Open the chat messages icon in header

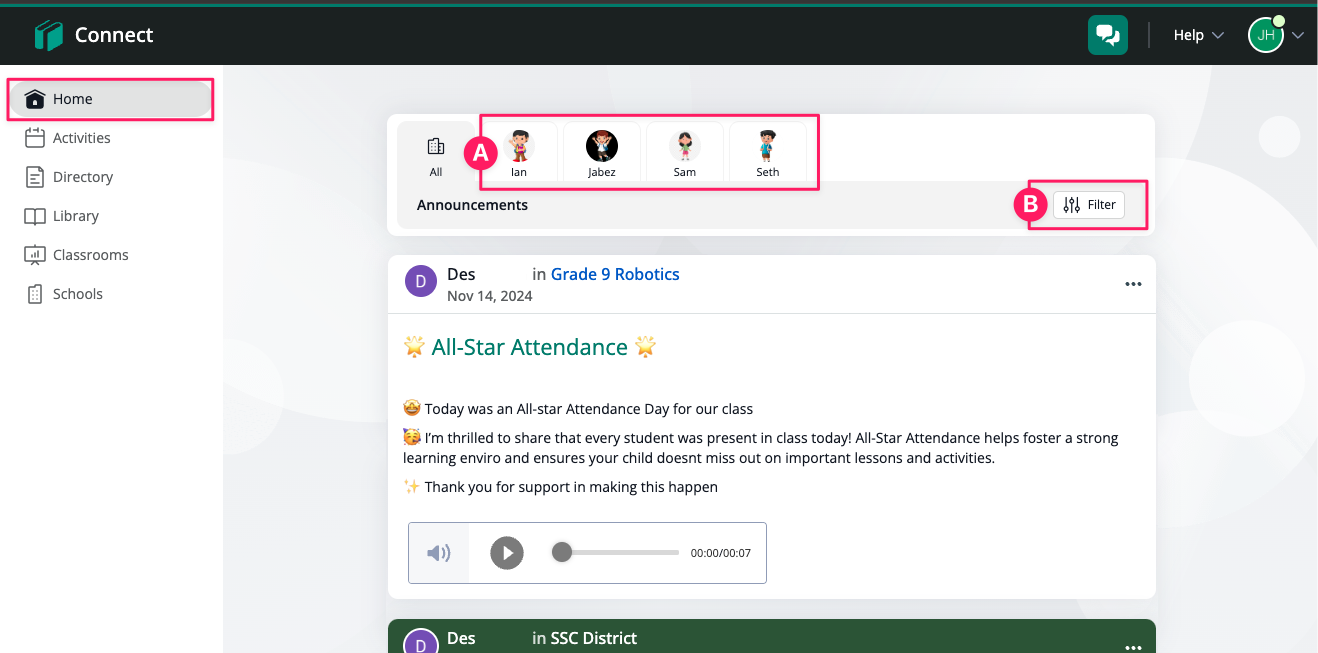[1108, 35]
